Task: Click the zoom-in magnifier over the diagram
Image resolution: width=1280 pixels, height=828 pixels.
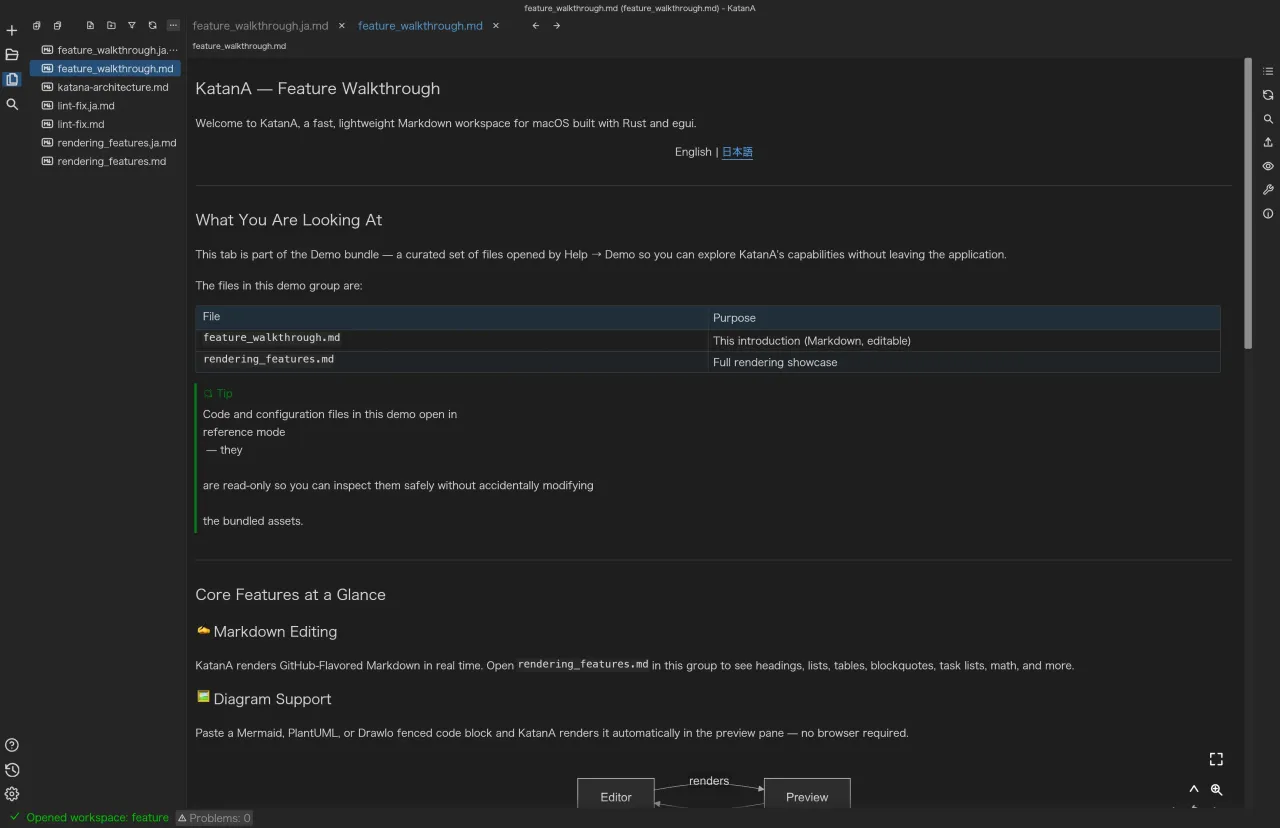Action: (x=1216, y=789)
